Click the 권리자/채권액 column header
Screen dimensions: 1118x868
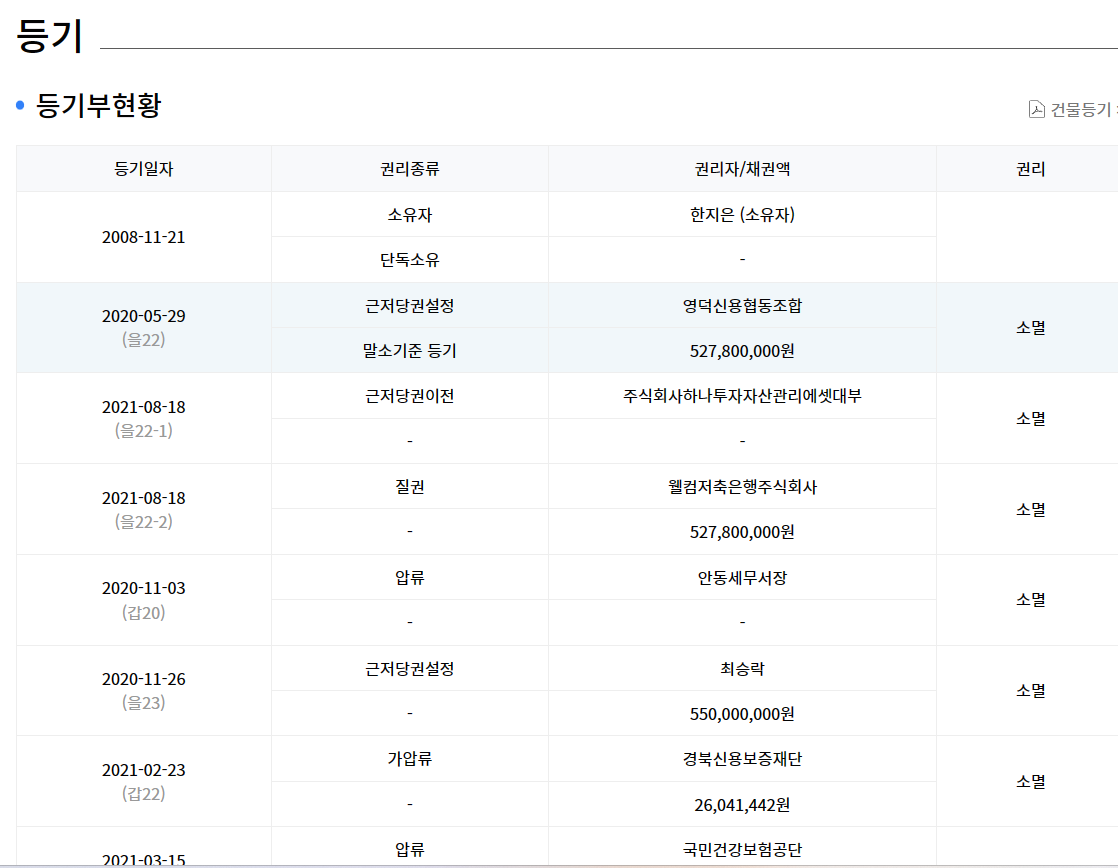[742, 169]
